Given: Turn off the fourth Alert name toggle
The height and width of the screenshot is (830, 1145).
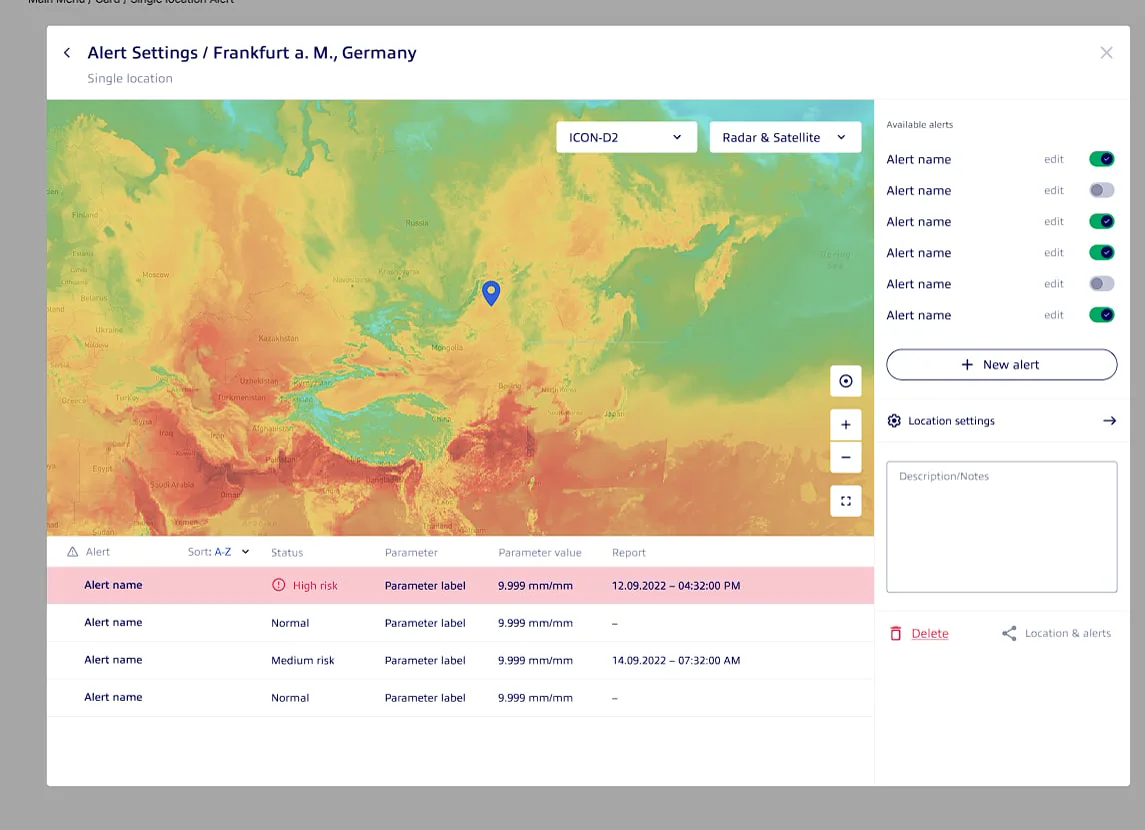Looking at the screenshot, I should [x=1101, y=253].
